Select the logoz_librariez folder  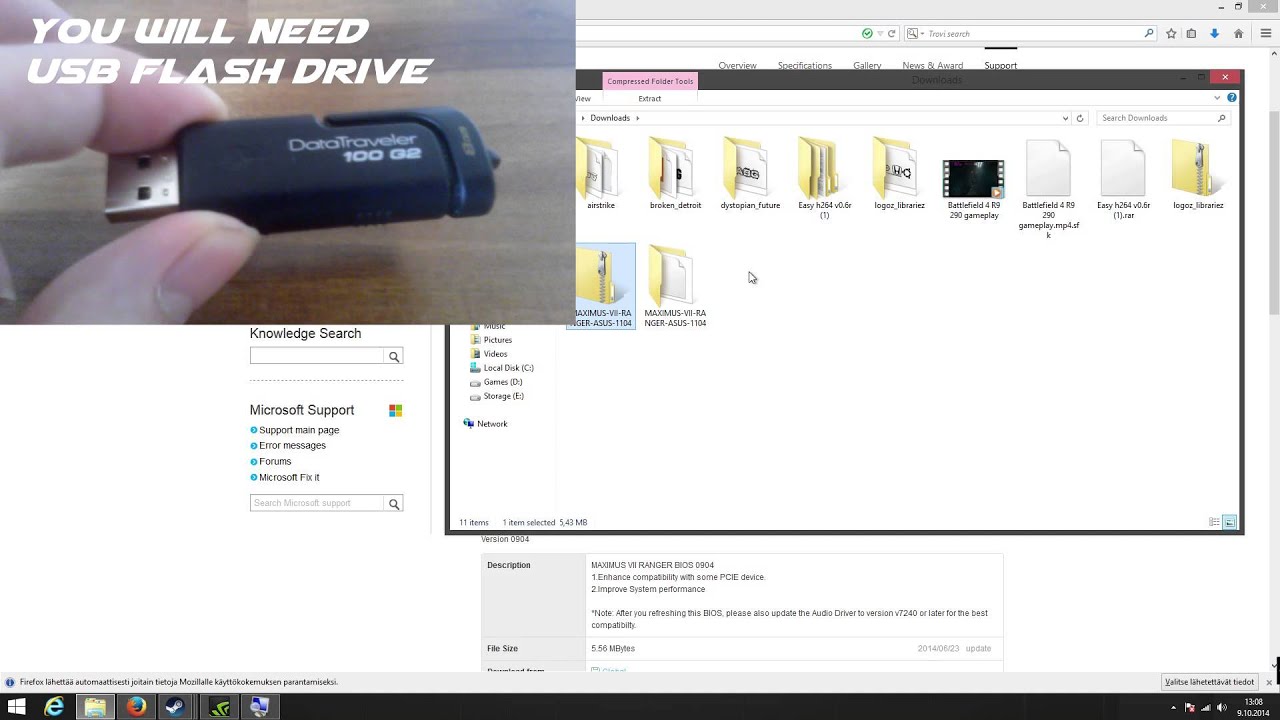click(899, 175)
